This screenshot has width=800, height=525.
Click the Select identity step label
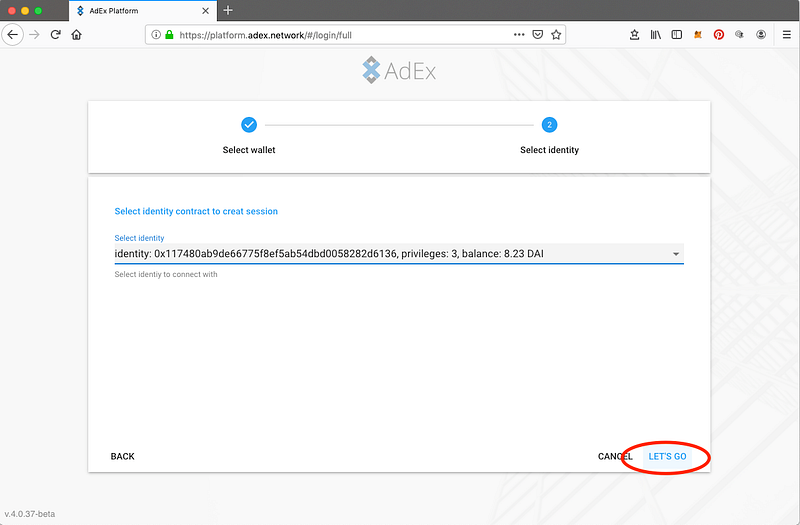pos(549,150)
